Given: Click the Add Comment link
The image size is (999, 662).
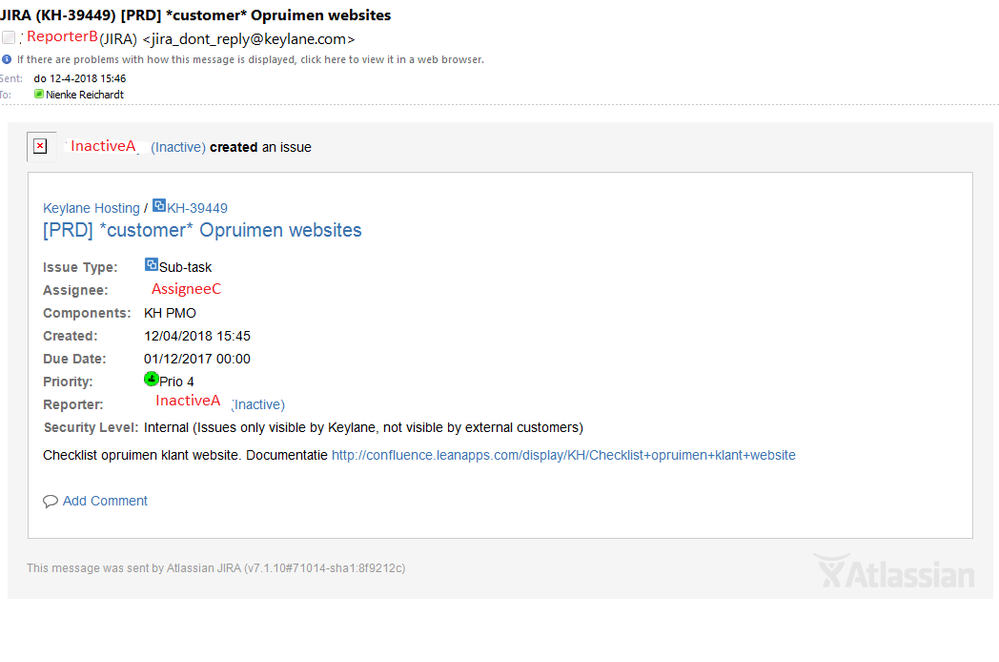Looking at the screenshot, I should 104,501.
